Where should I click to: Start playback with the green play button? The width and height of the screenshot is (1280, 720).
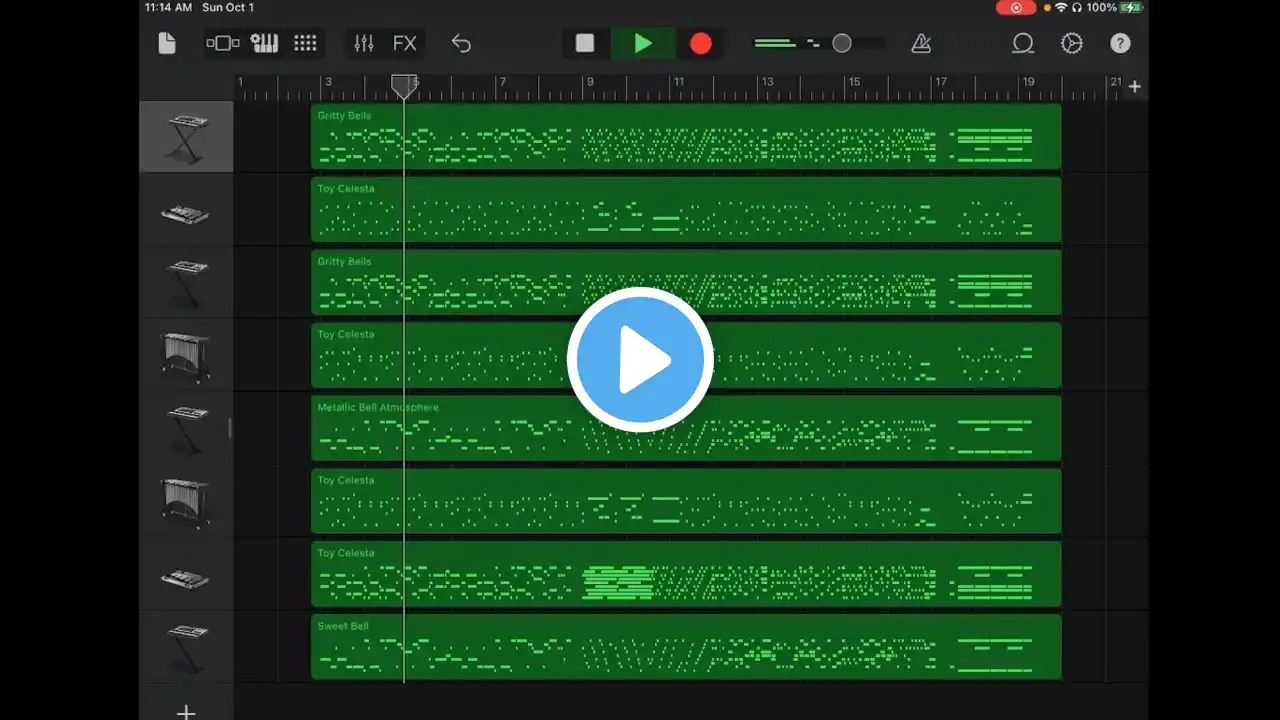pos(643,43)
